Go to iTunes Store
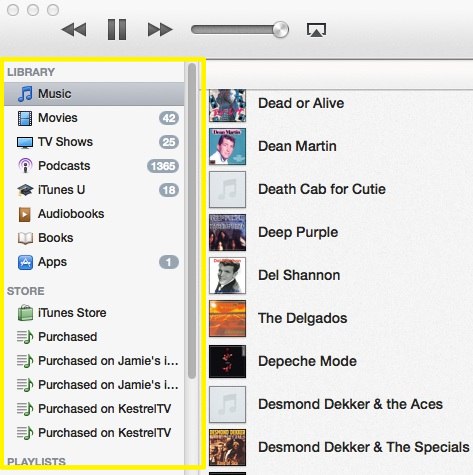The width and height of the screenshot is (473, 475). (x=94, y=313)
